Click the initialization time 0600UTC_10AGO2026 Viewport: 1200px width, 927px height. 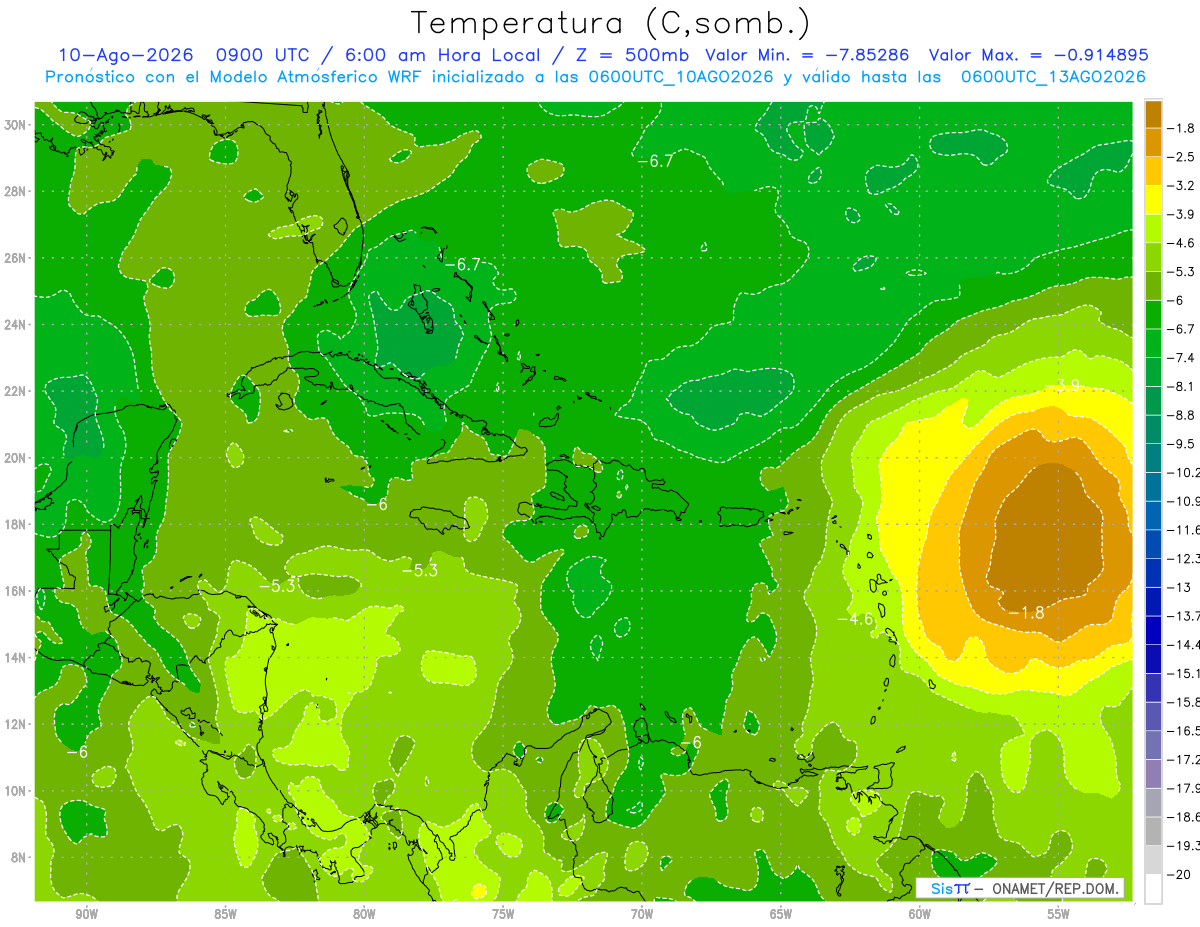pyautogui.click(x=681, y=76)
